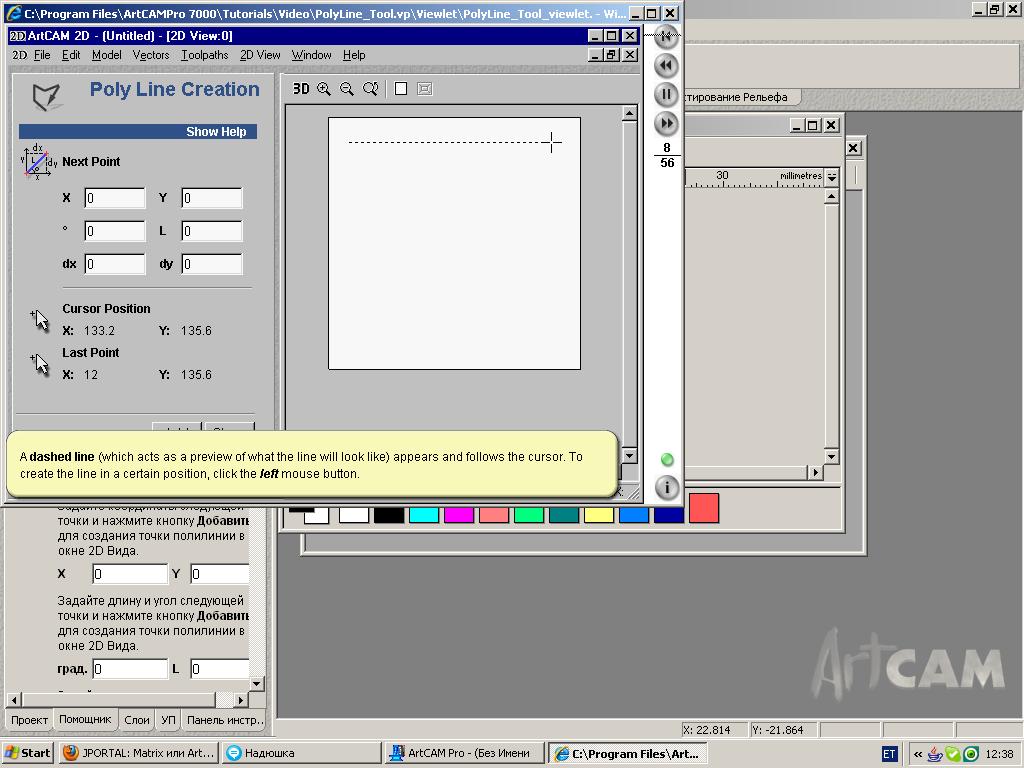
Task: Switch to the Помощник tab
Action: click(86, 719)
